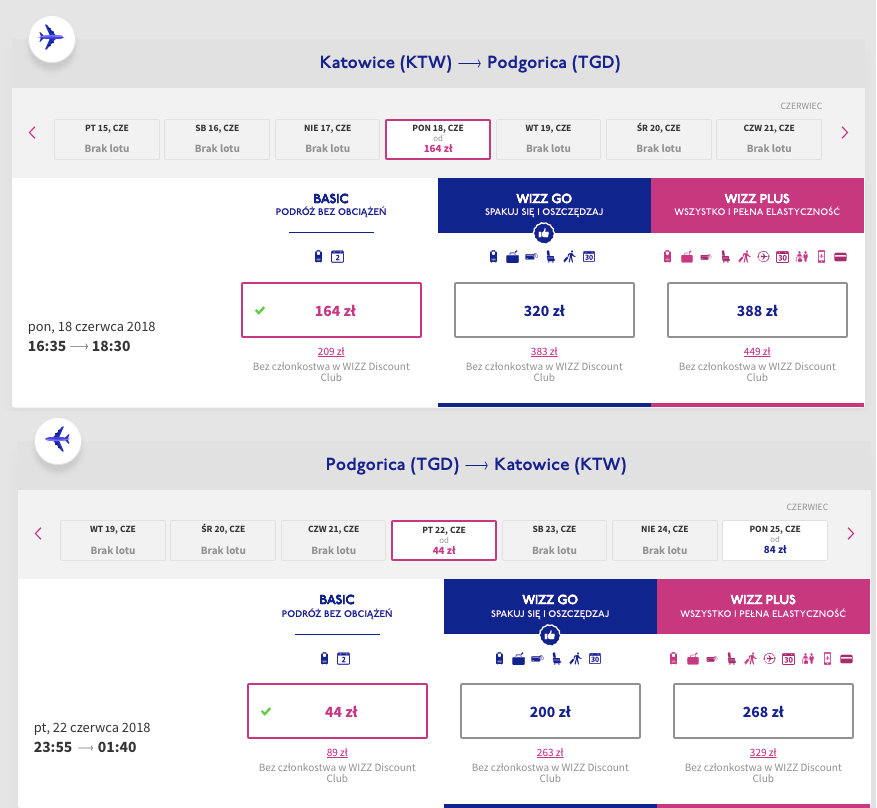Select outbound date PT 15, CZE
877x808 pixels.
click(107, 139)
